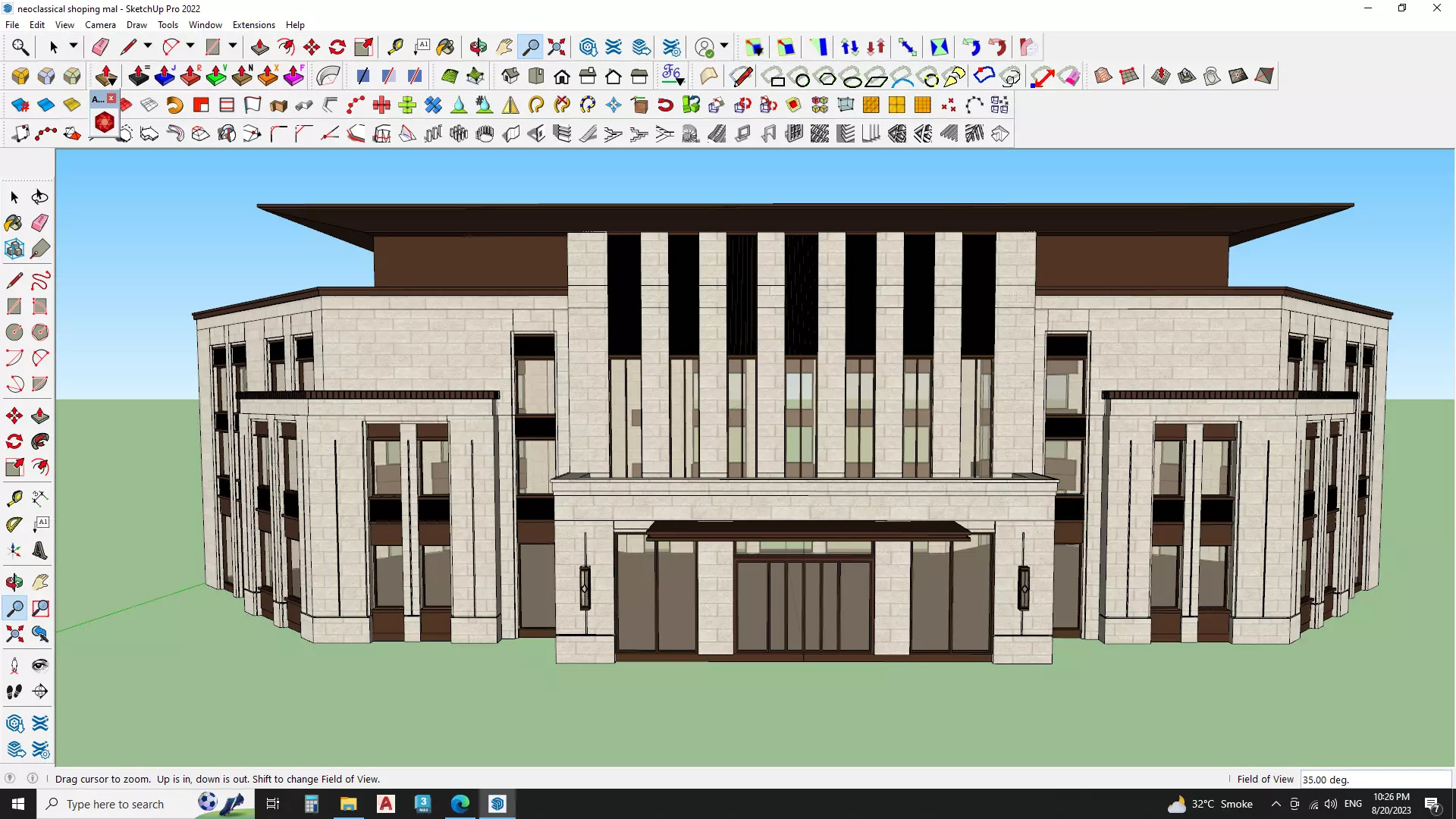Expand the Line tool dropdown arrow
This screenshot has width=1456, height=819.
(148, 46)
